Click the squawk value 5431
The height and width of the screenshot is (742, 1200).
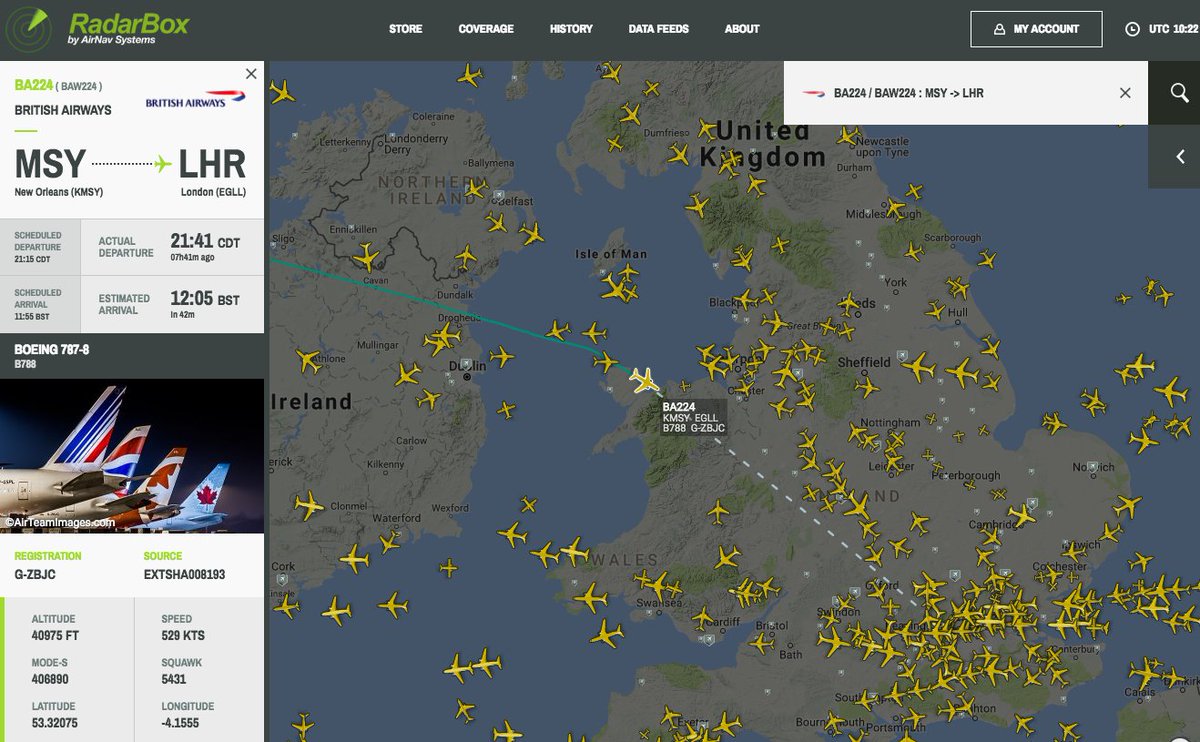[174, 677]
